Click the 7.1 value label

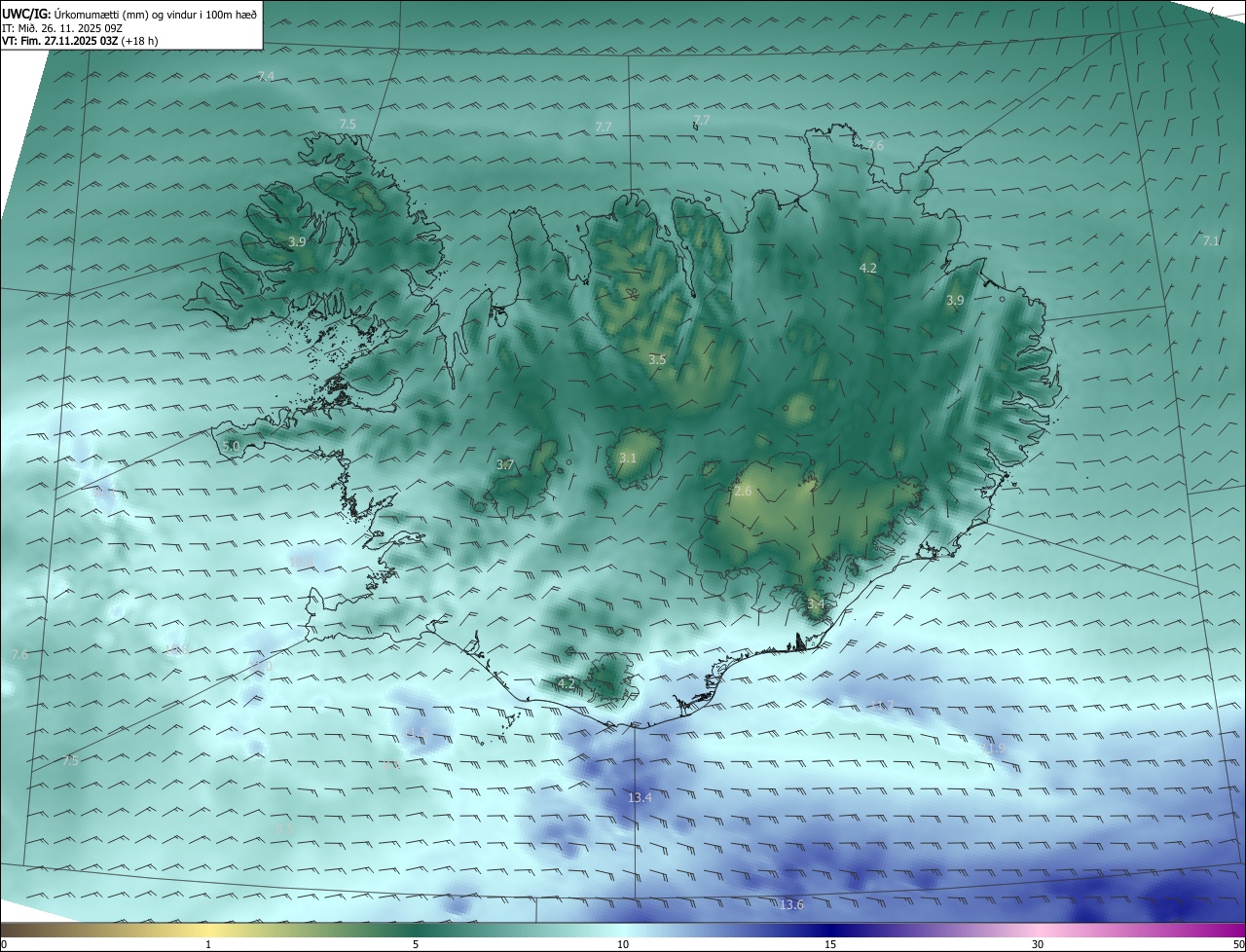pyautogui.click(x=1211, y=240)
